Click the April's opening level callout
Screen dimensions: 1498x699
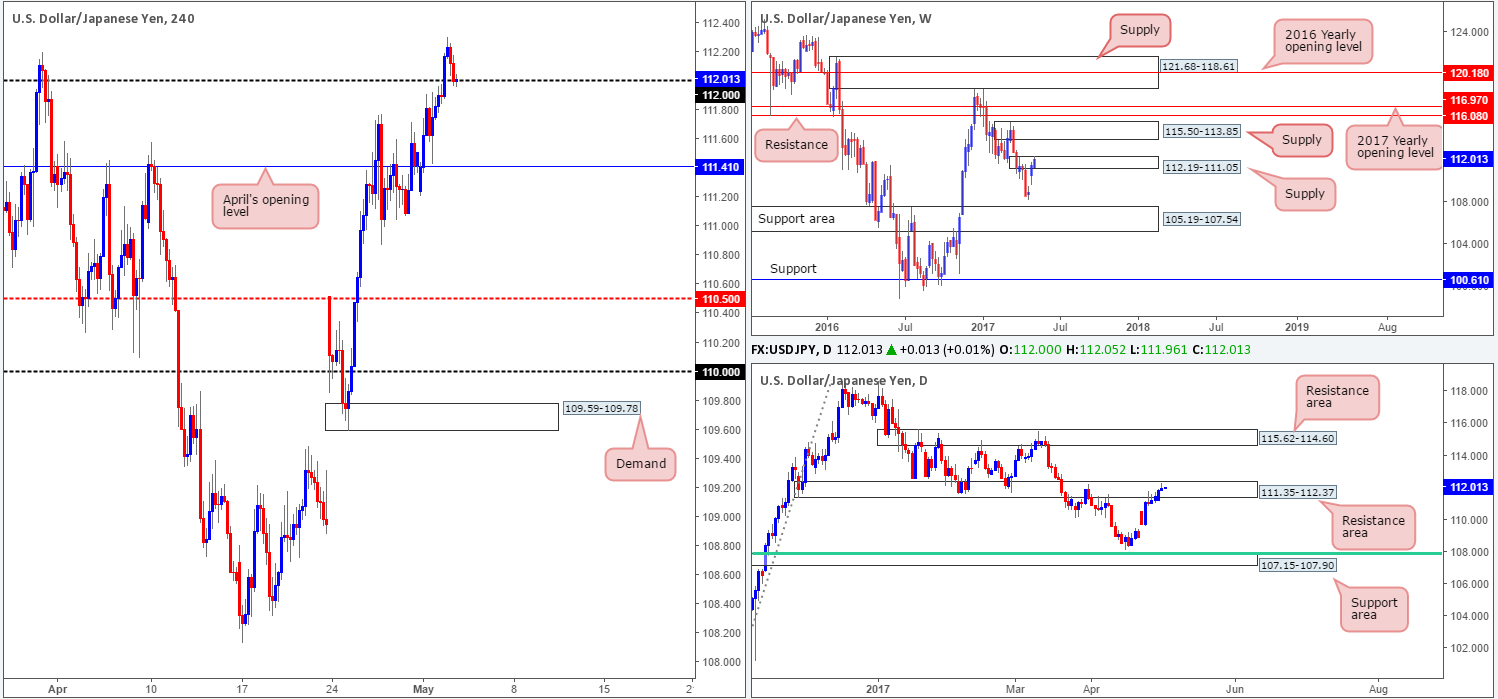pyautogui.click(x=265, y=207)
